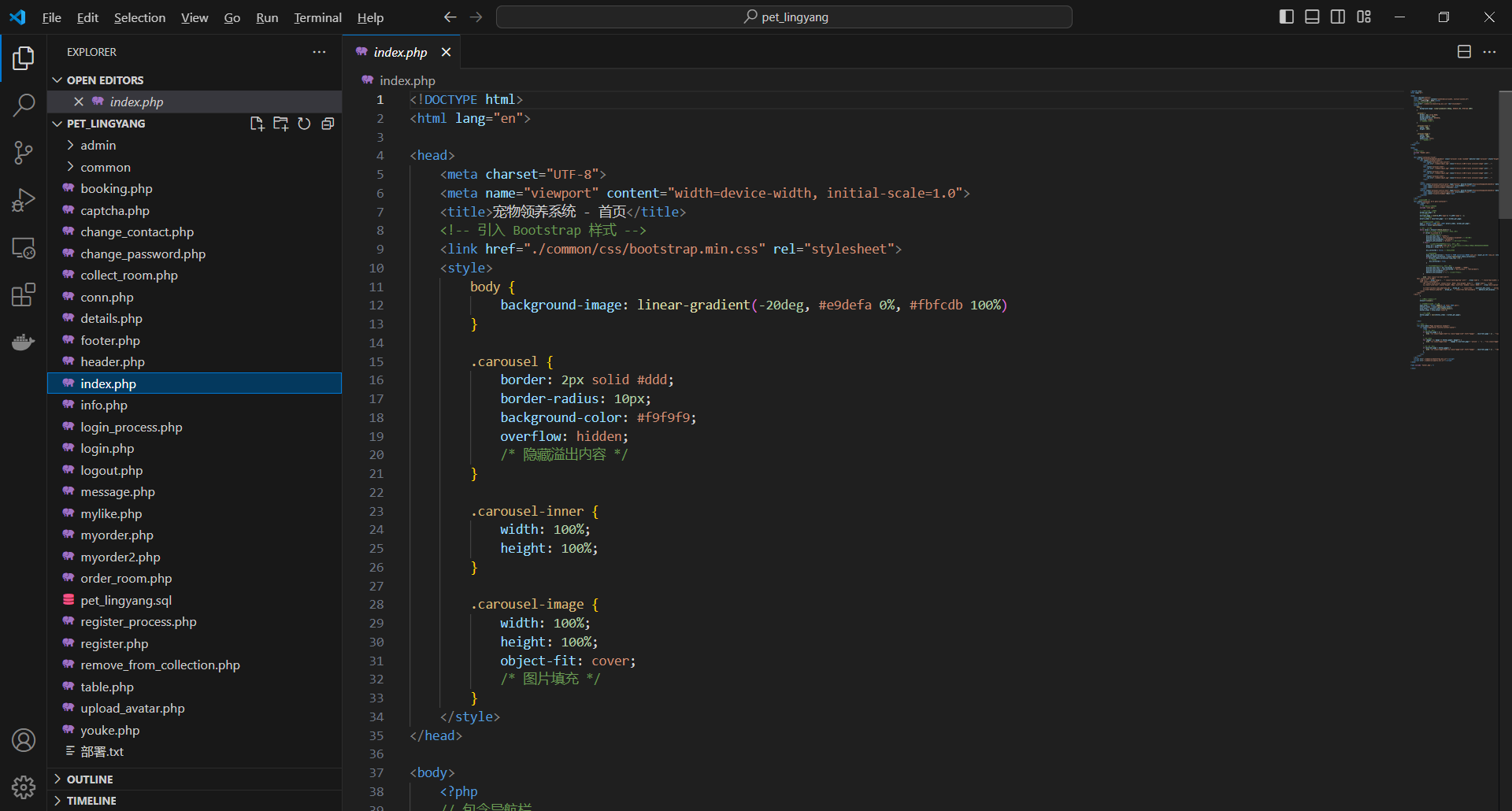
Task: Click the code minimap overview
Action: pos(1453,228)
